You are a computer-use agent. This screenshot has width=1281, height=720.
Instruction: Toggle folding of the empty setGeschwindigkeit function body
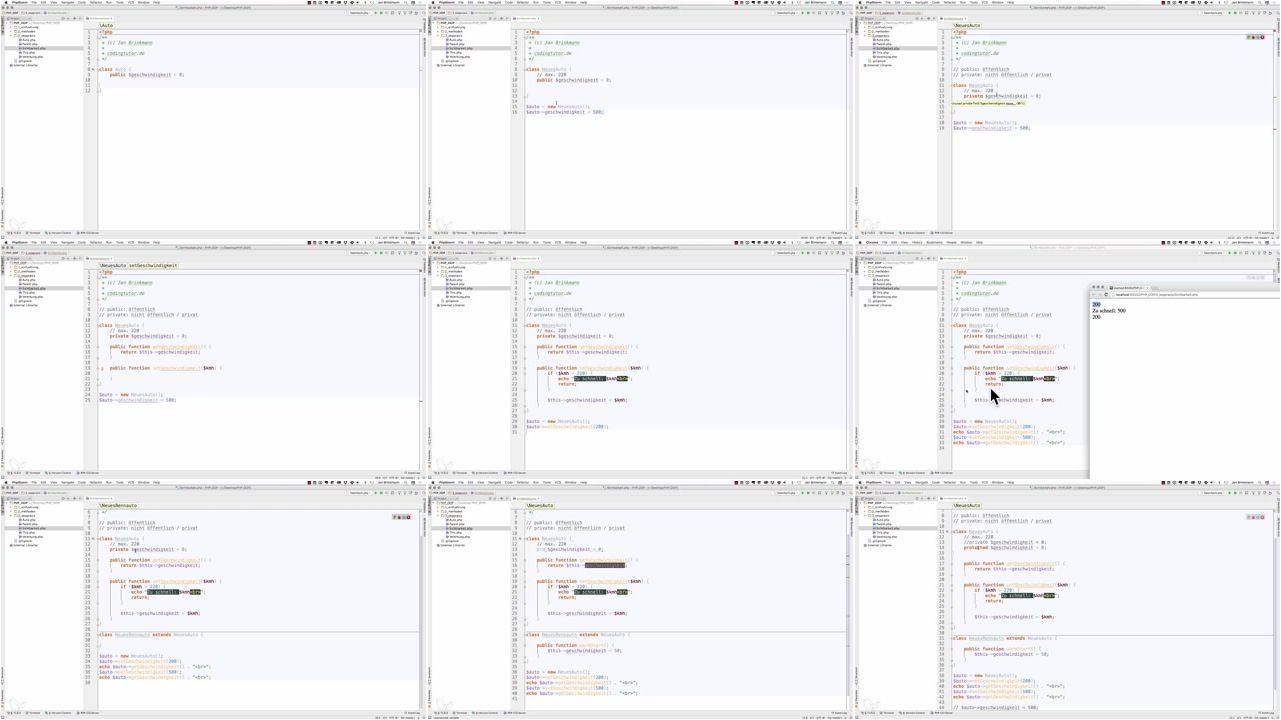click(97, 368)
